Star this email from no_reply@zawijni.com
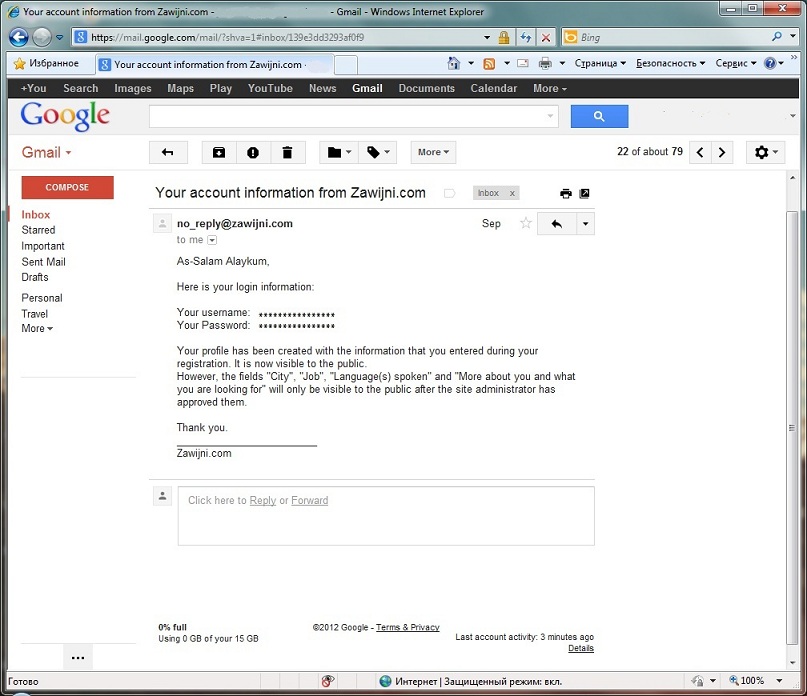Viewport: 807px width, 696px height. 525,224
